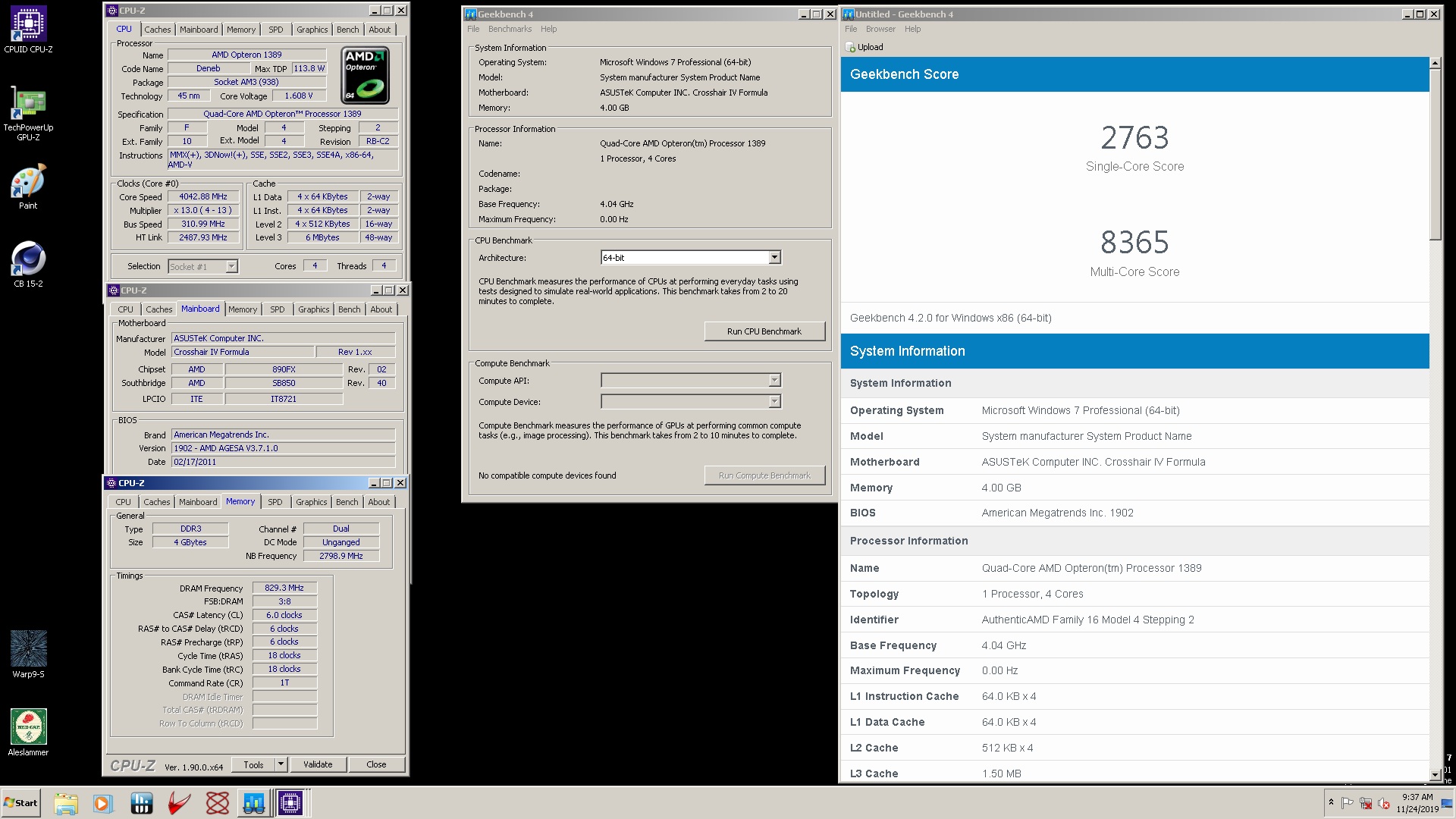Open the Warp9-S desktop icon

click(x=28, y=654)
